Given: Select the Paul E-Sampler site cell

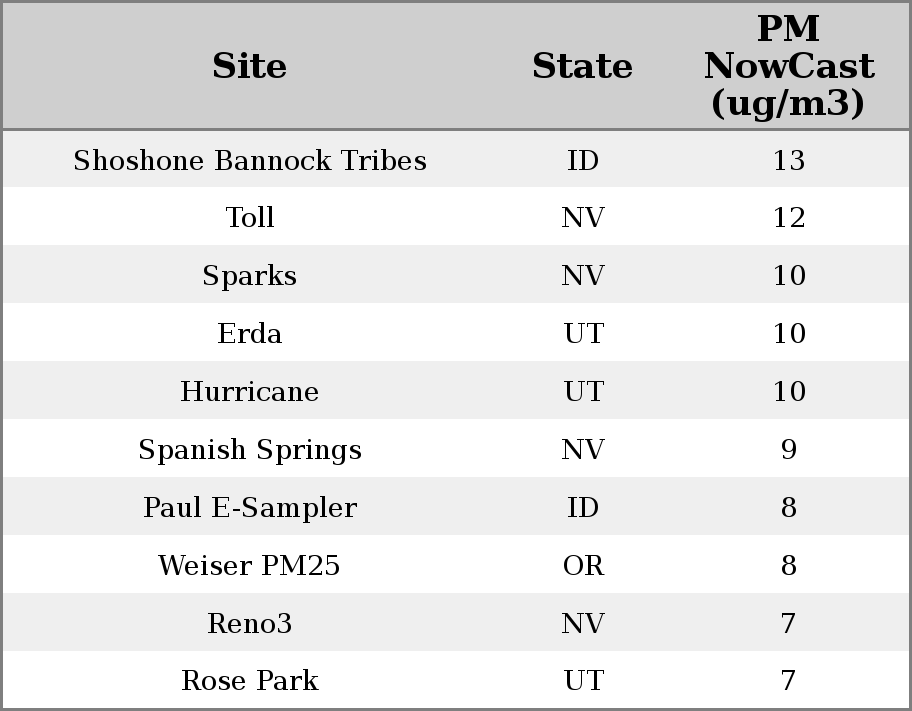Looking at the screenshot, I should coord(249,508).
